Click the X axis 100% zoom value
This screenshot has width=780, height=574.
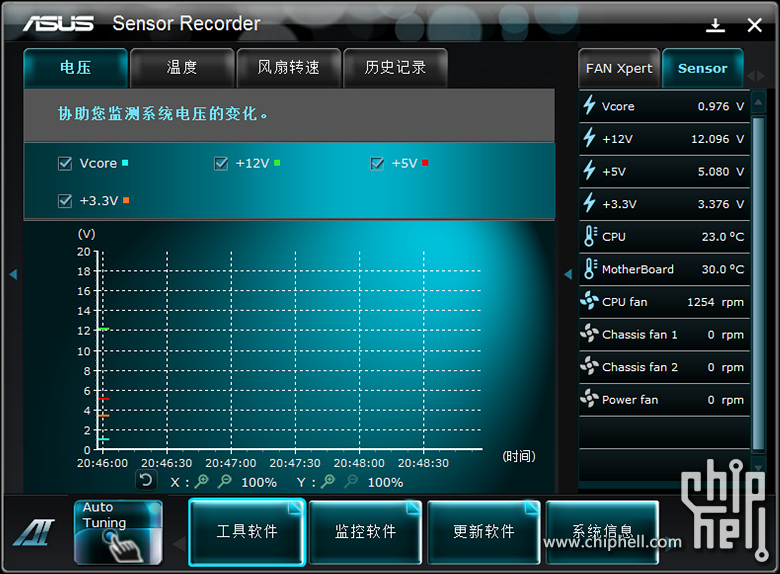click(259, 482)
